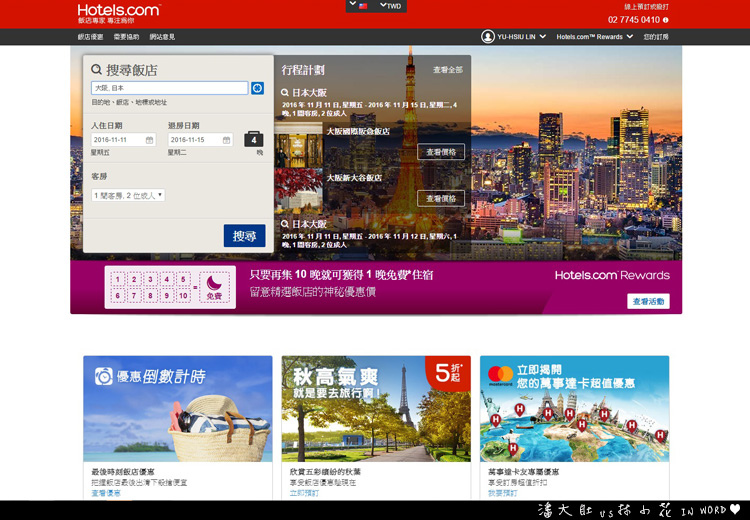Expand the Hotels.com Rewards menu

pyautogui.click(x=595, y=37)
